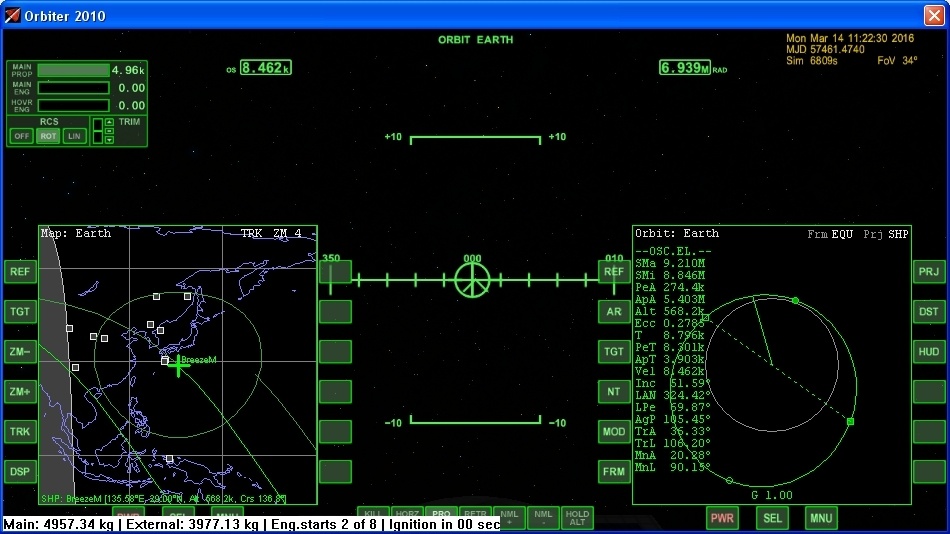Click the TRK ZM 4 map status text
The image size is (950, 534).
coord(271,233)
